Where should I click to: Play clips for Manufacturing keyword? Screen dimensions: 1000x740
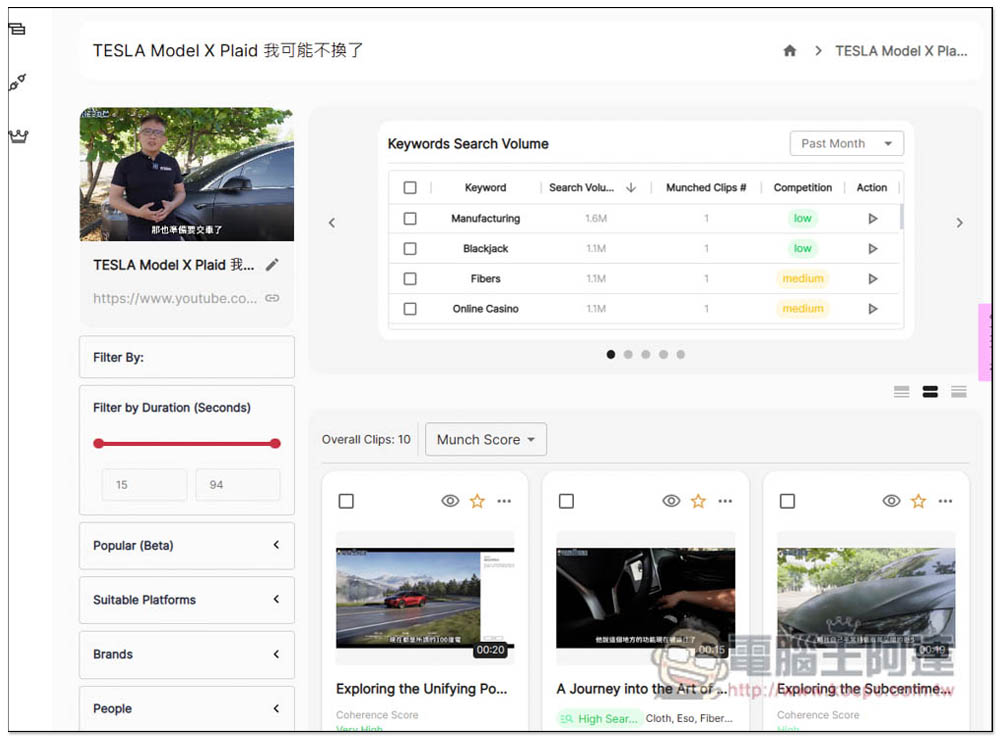(872, 218)
